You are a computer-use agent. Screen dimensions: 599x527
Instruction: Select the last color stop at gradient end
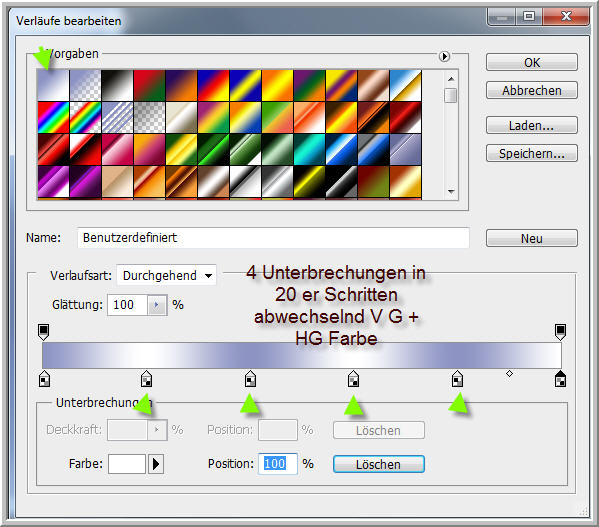[x=560, y=378]
